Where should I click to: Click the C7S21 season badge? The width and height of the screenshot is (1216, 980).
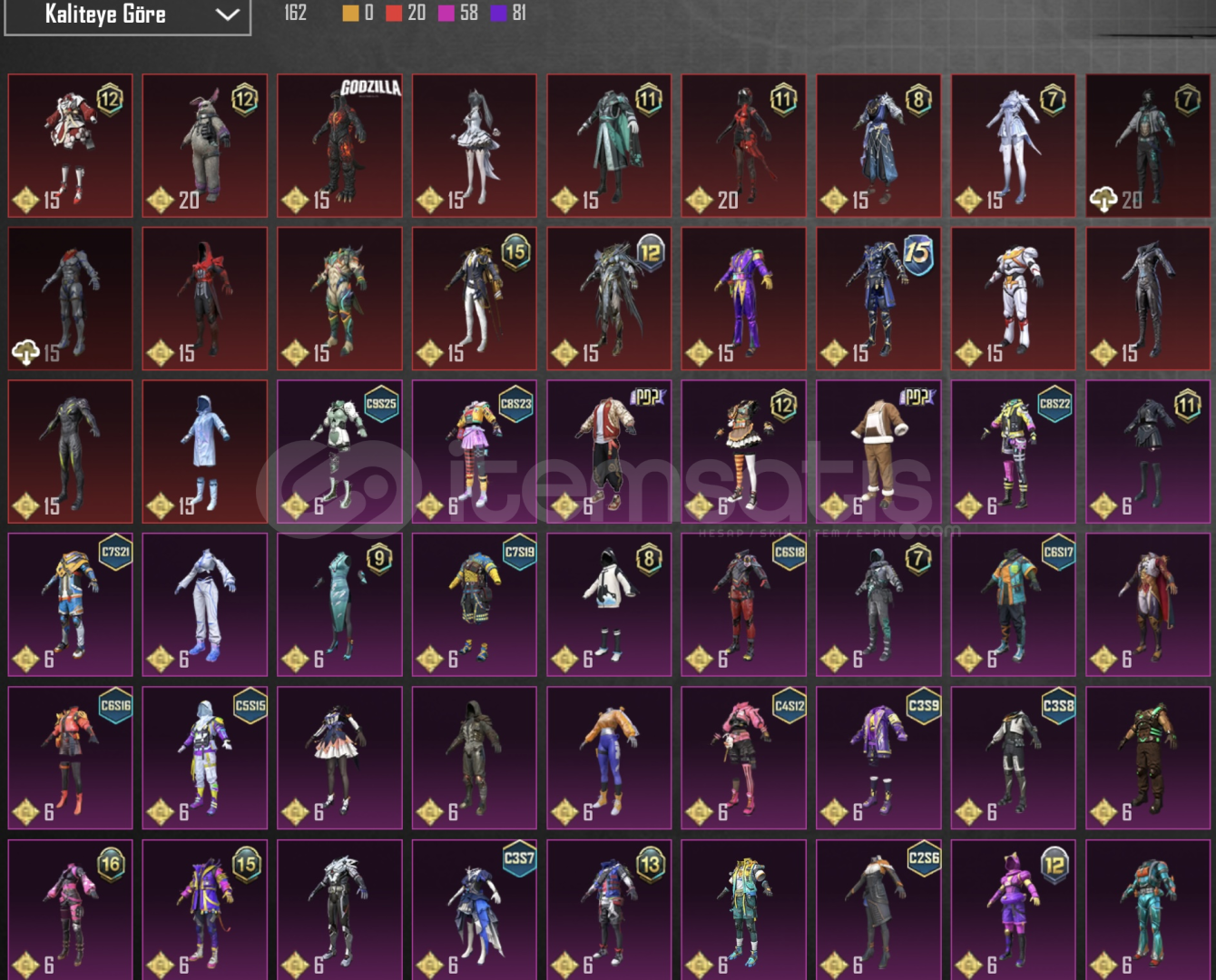115,552
